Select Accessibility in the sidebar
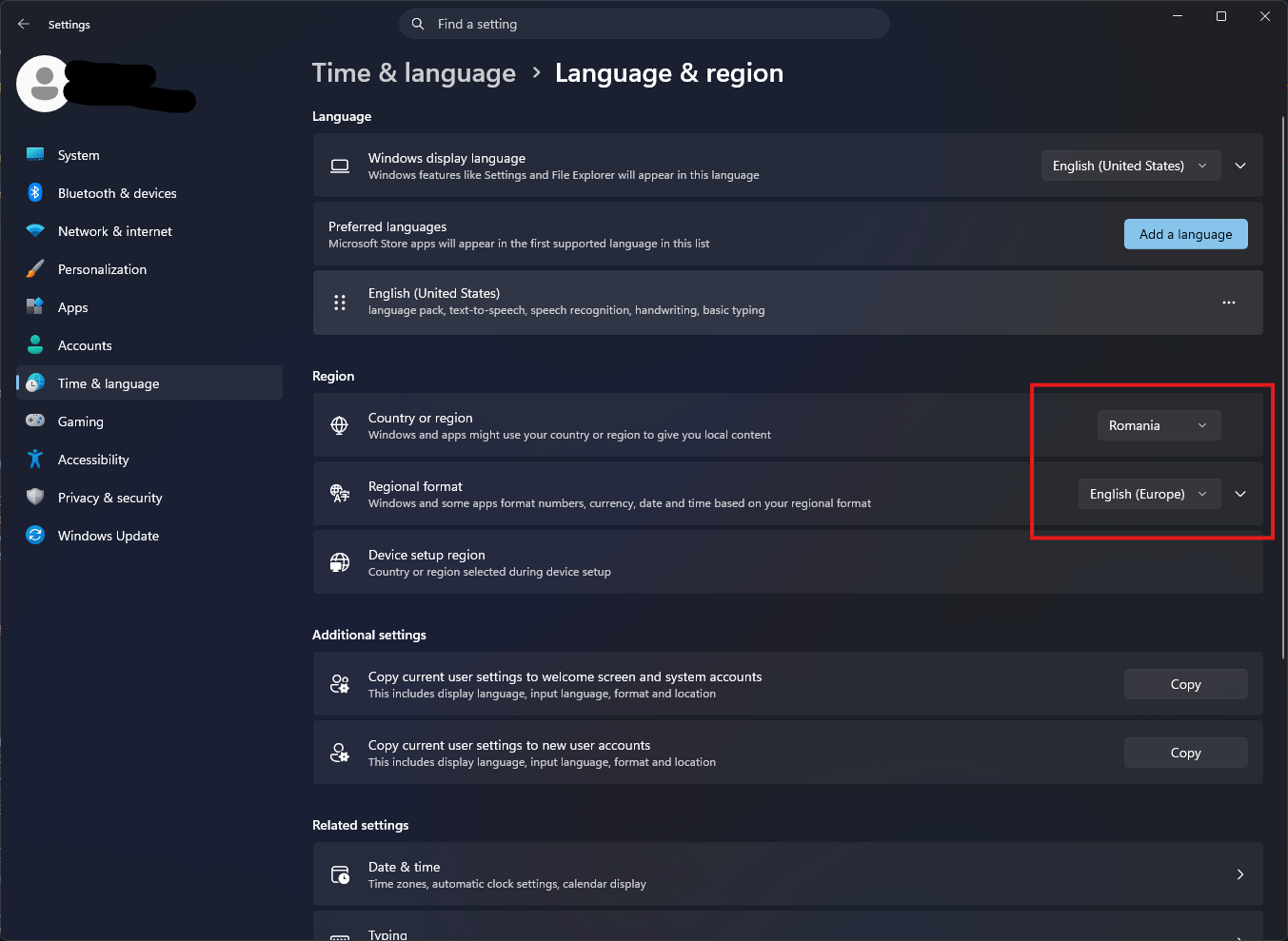This screenshot has width=1288, height=941. 149,460
